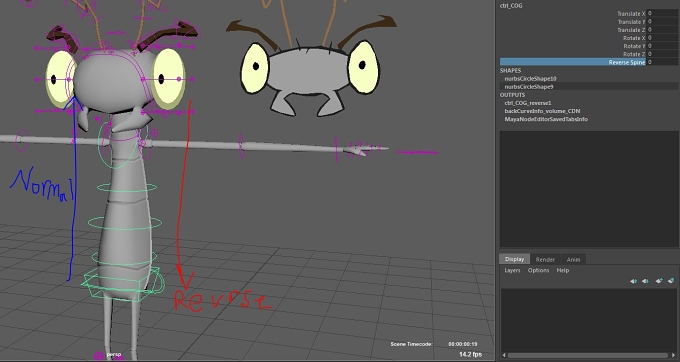Open the Help menu in layer editor
680x362 pixels.
click(x=562, y=270)
